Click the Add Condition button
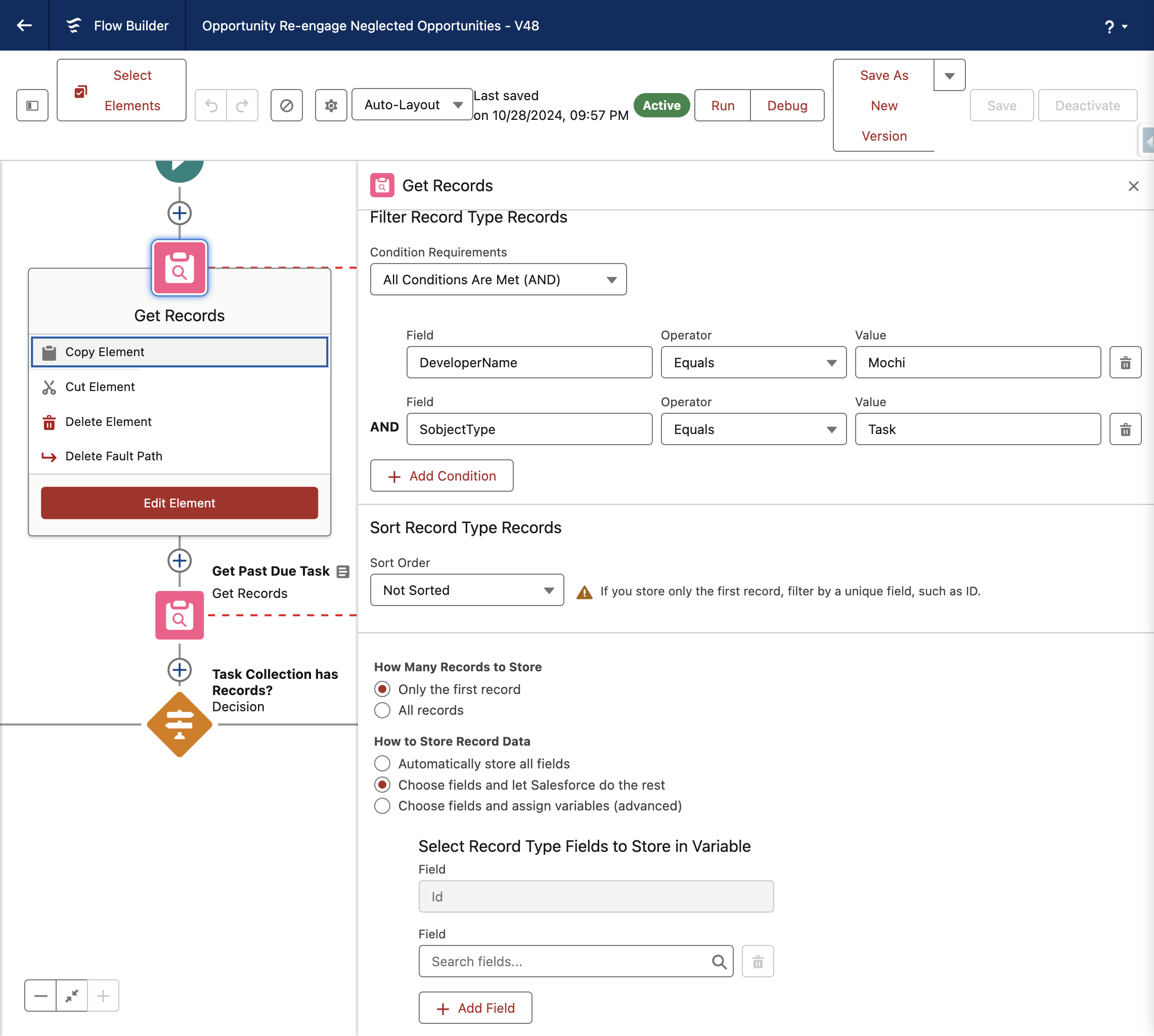This screenshot has height=1036, width=1154. point(441,476)
